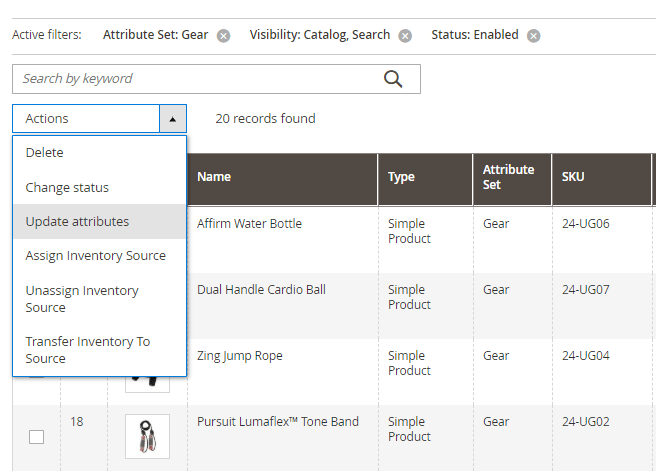
Task: Click the Actions dropdown label
Action: coord(85,119)
